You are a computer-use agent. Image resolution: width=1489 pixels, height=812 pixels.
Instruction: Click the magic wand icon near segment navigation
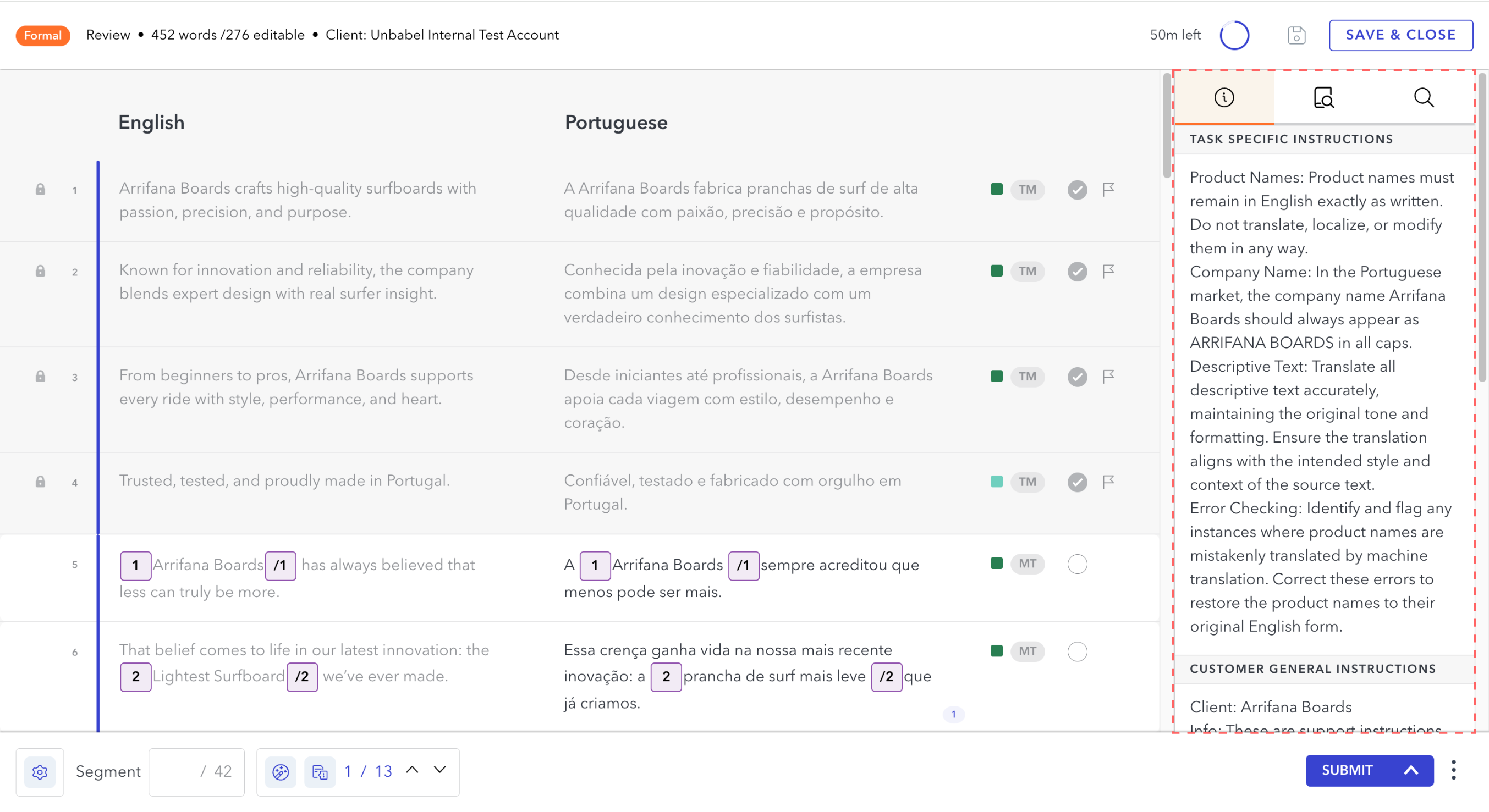click(281, 770)
